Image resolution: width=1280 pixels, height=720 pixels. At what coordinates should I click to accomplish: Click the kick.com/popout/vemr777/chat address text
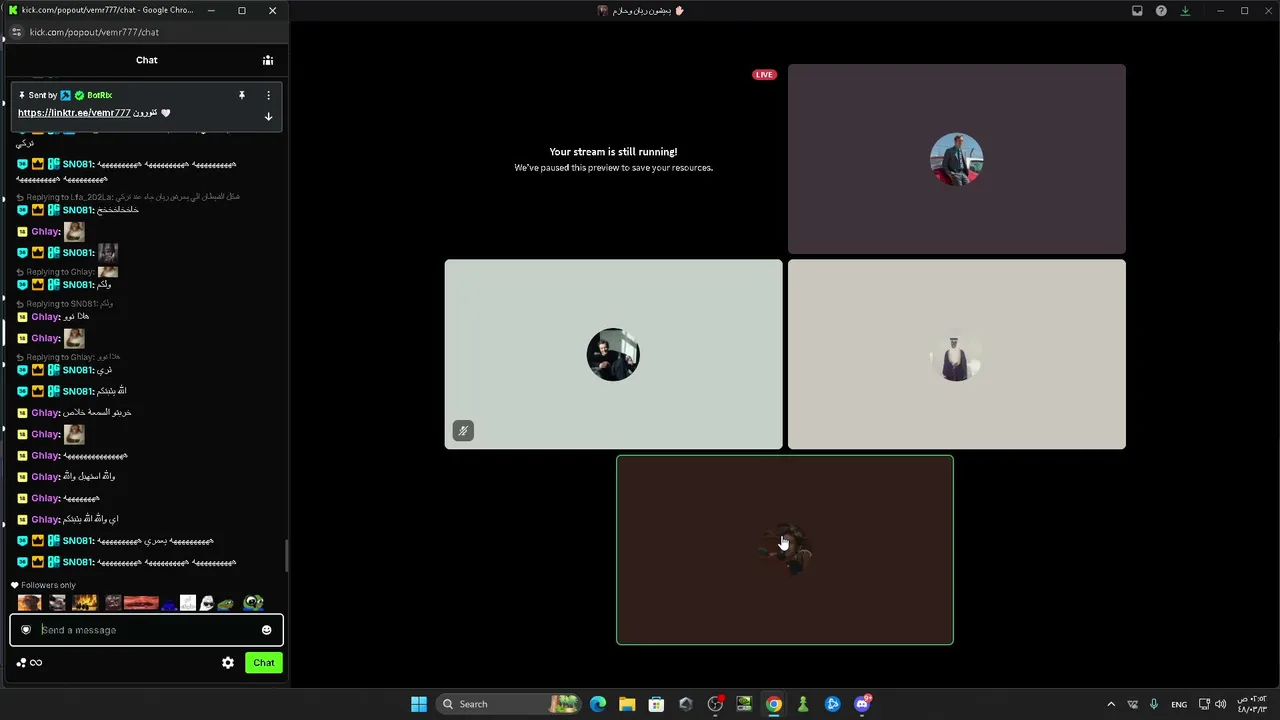[x=94, y=32]
